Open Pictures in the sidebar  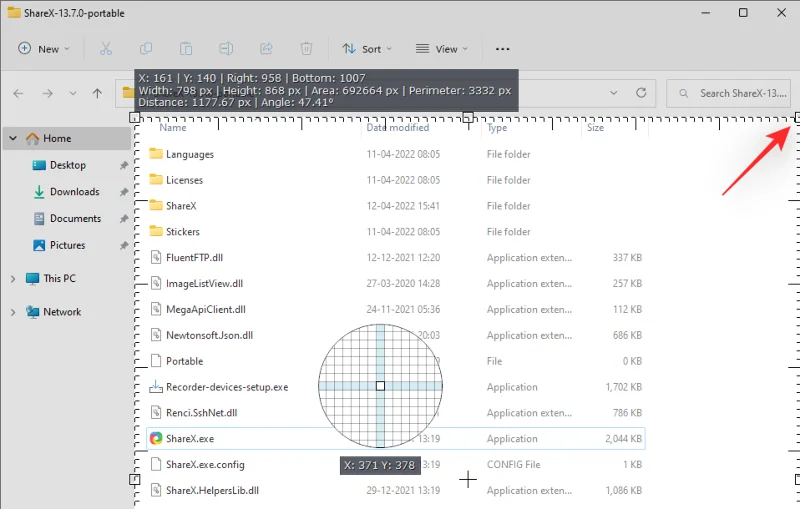[67, 245]
